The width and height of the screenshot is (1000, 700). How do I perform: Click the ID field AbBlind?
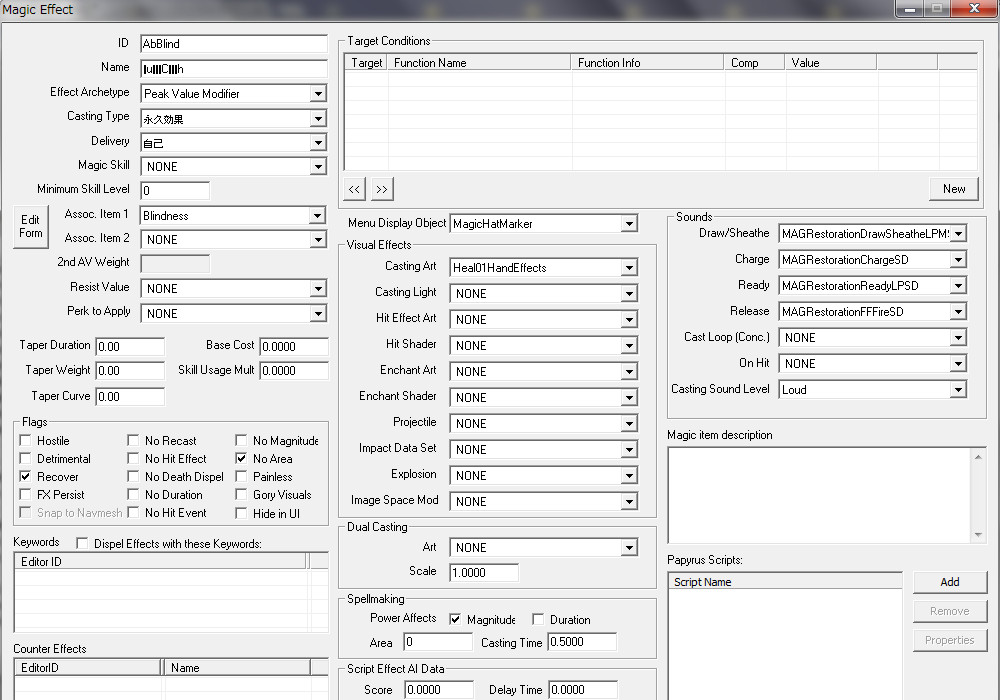tap(233, 43)
